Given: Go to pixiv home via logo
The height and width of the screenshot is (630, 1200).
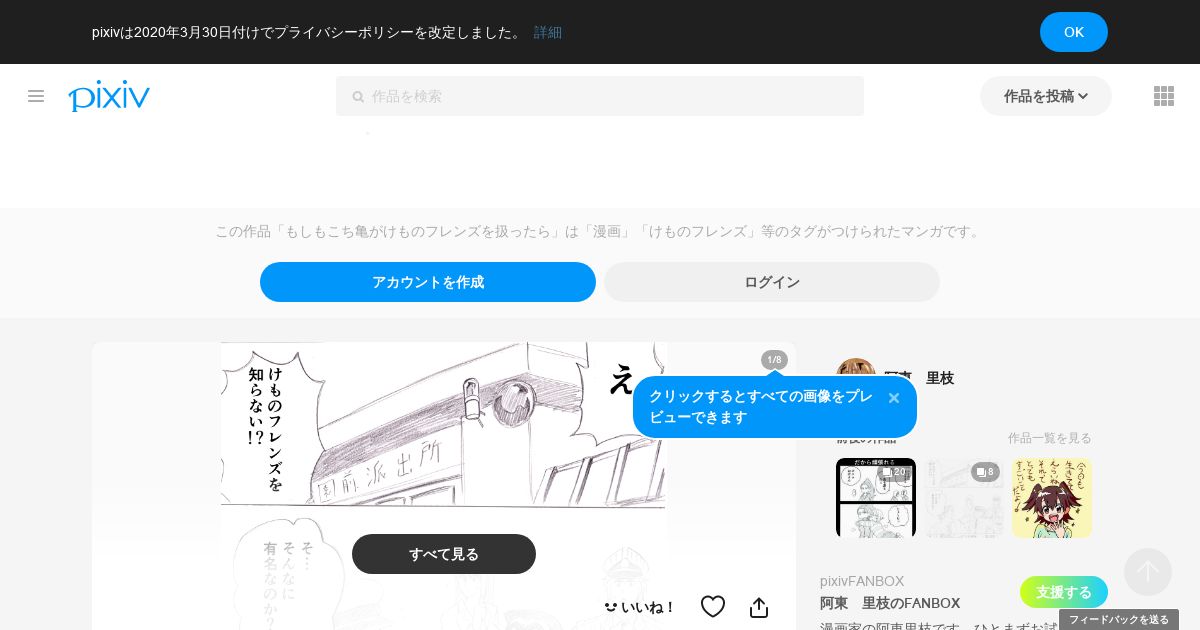Looking at the screenshot, I should (109, 96).
